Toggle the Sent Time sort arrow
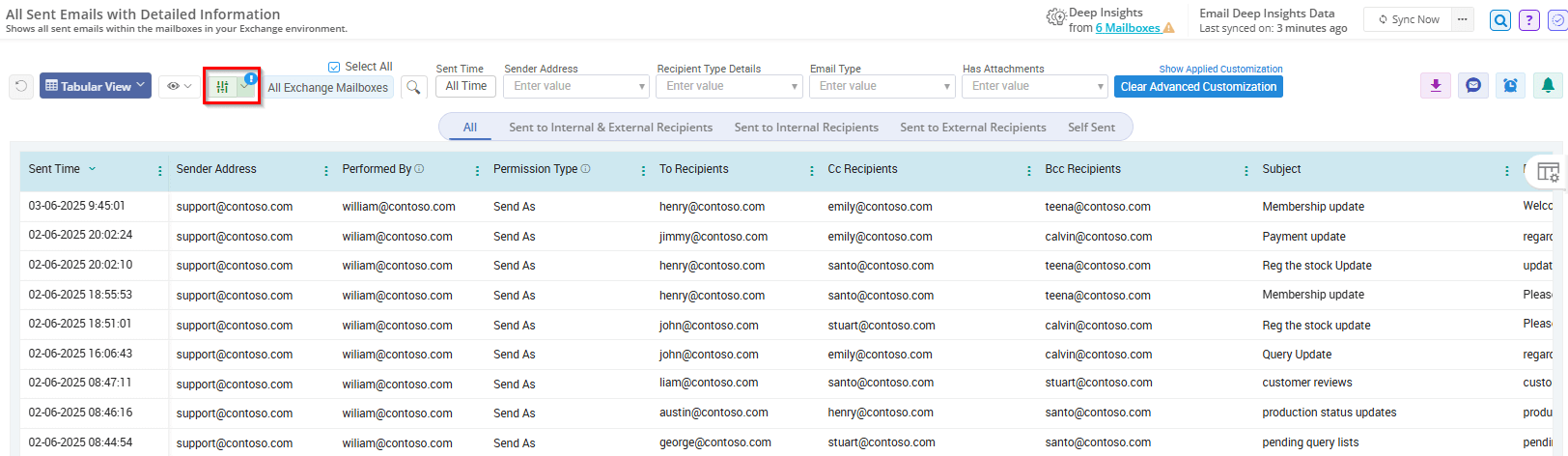The width and height of the screenshot is (1568, 456). [93, 169]
